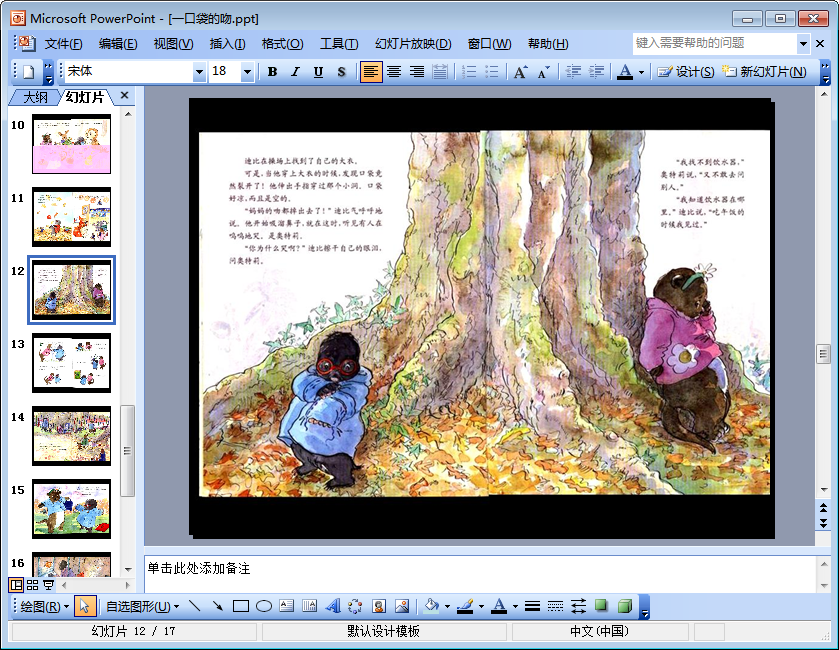The image size is (839, 650).
Task: Open font color dropdown on formatting toolbar
Action: coord(641,72)
